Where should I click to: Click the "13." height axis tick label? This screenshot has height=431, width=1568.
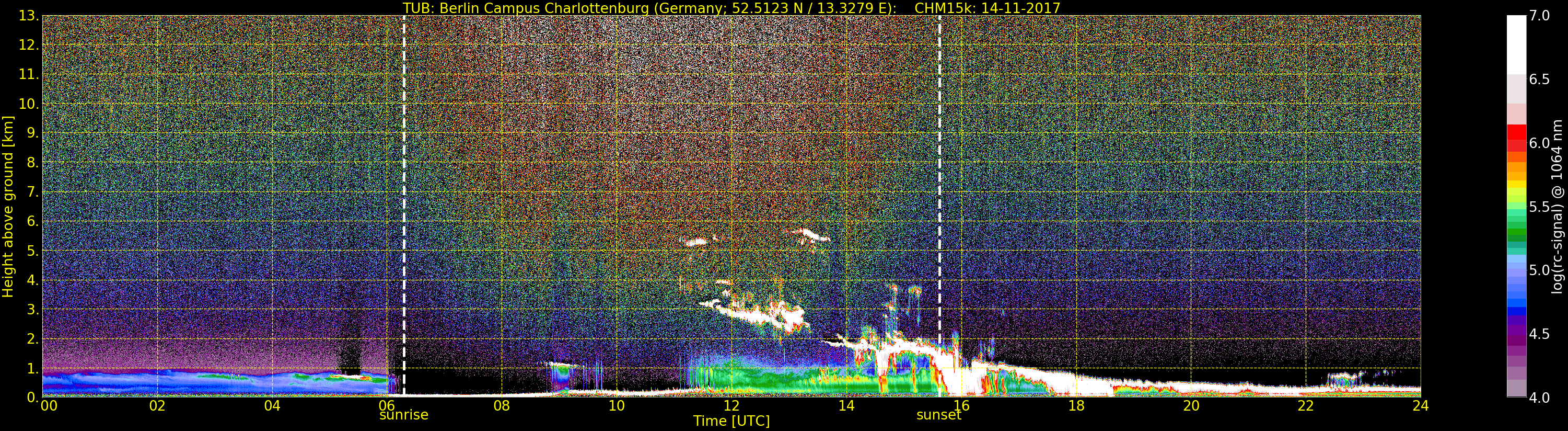tap(29, 16)
